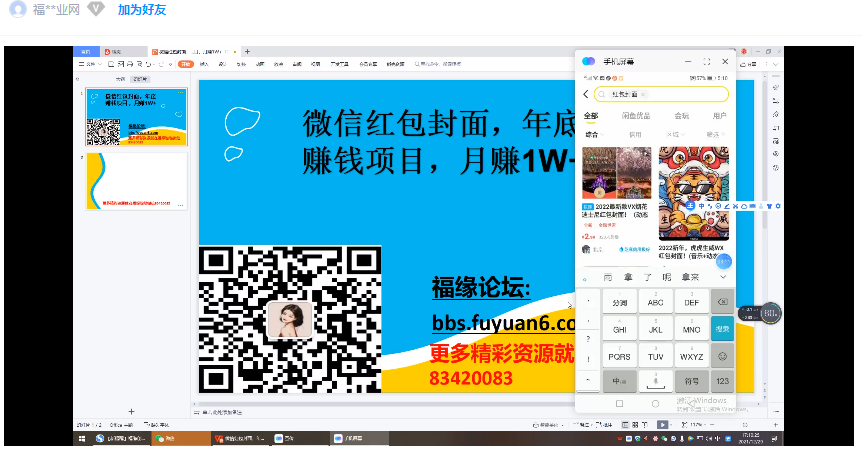
Task: Open the tiger red packet cover listing
Action: pos(694,193)
